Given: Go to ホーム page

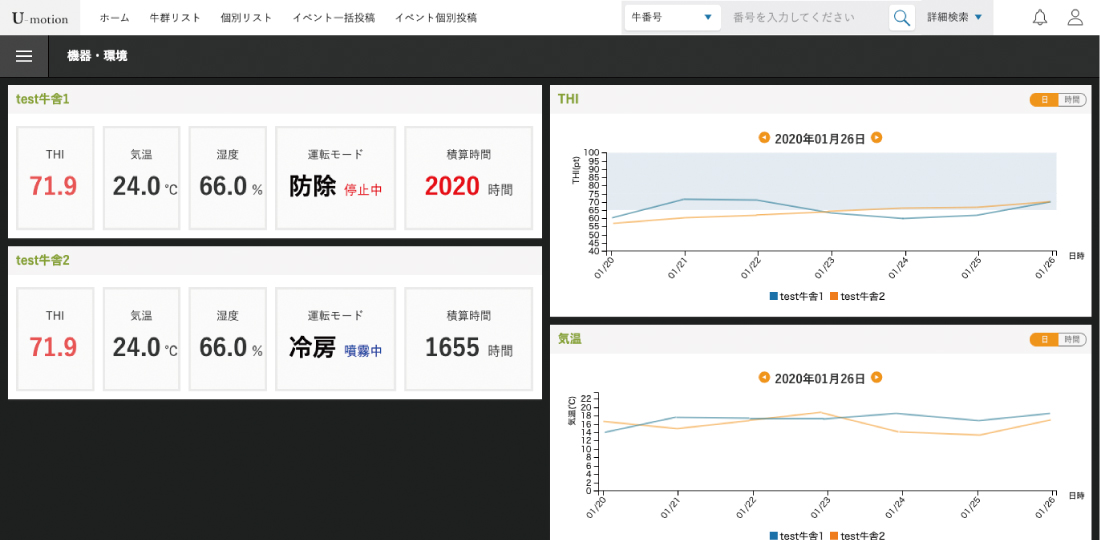Looking at the screenshot, I should coord(114,17).
